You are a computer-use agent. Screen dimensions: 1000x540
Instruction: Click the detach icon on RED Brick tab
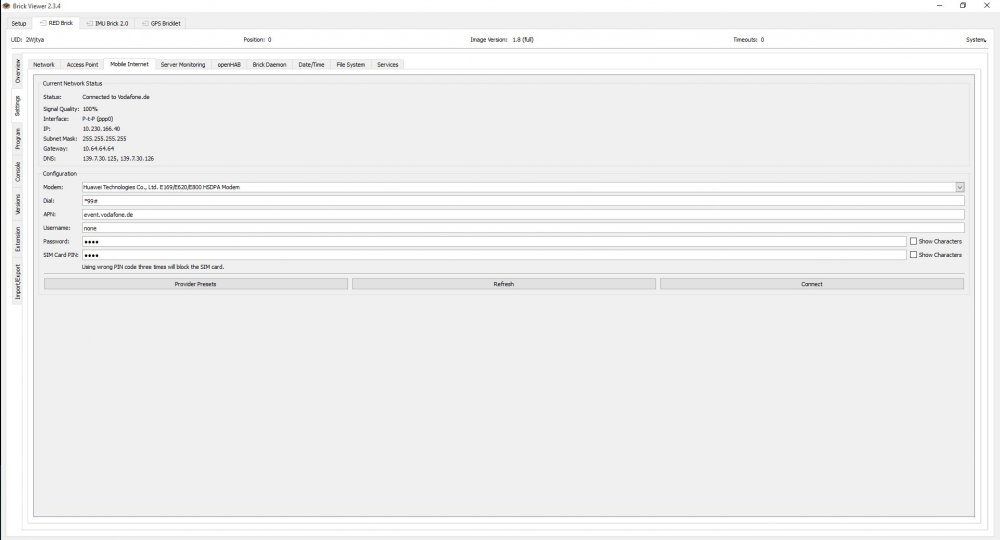[41, 23]
